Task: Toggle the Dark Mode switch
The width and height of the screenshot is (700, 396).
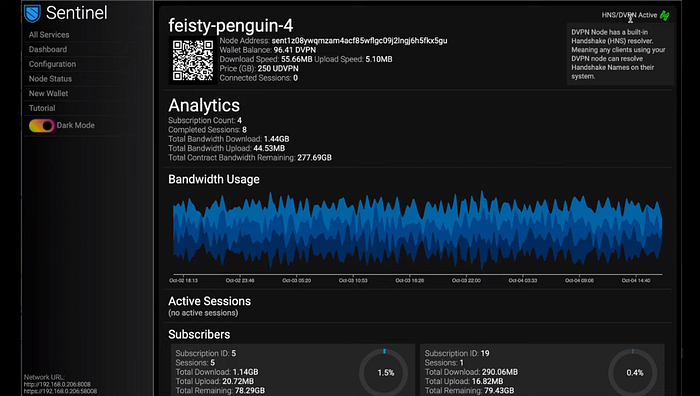Action: [x=42, y=125]
